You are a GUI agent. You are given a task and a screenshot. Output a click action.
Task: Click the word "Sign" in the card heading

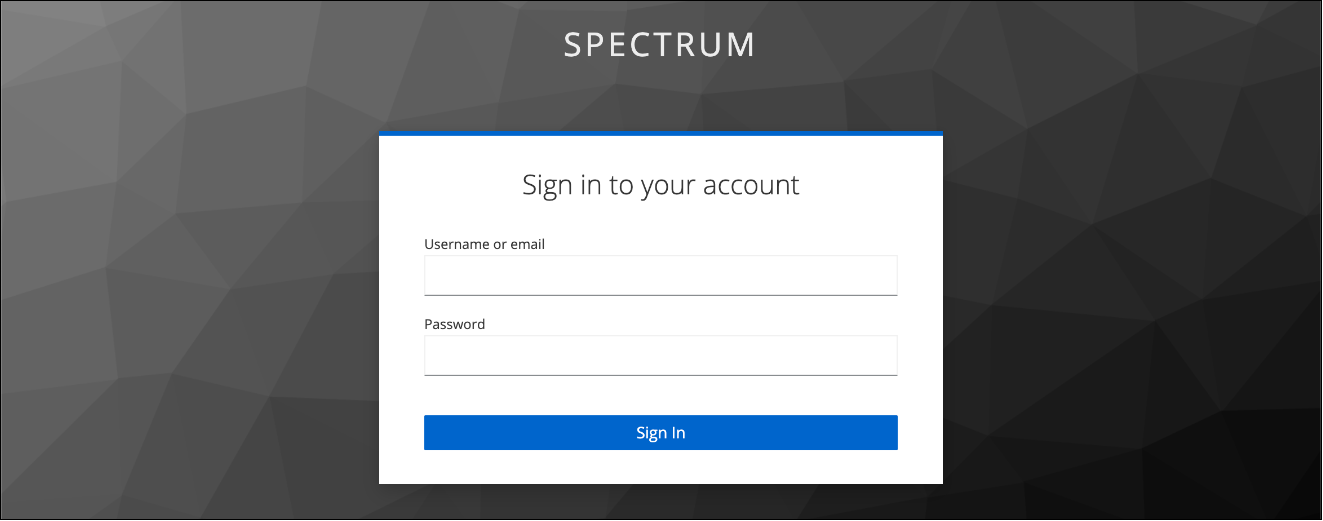(549, 185)
